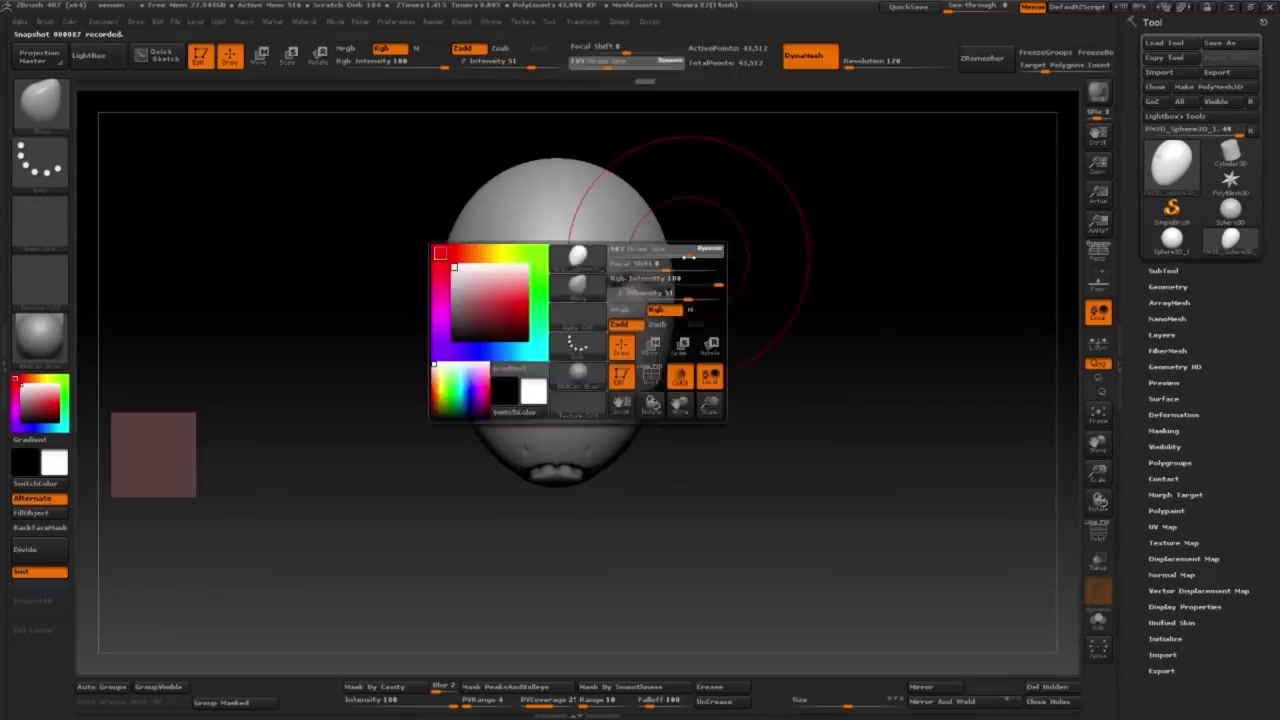The width and height of the screenshot is (1280, 720).
Task: Expand the FiberMesh section
Action: [1168, 351]
